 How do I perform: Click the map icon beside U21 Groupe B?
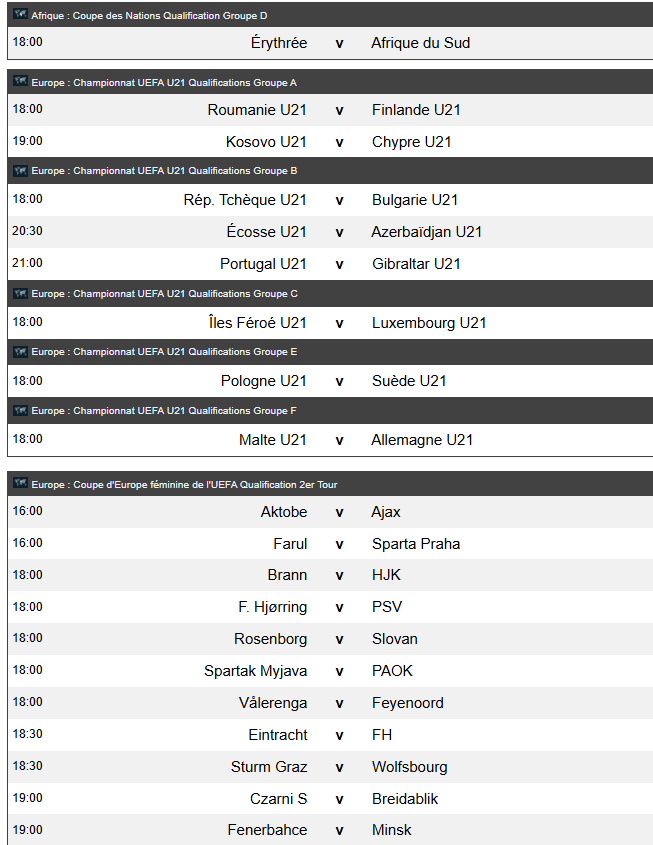click(20, 170)
